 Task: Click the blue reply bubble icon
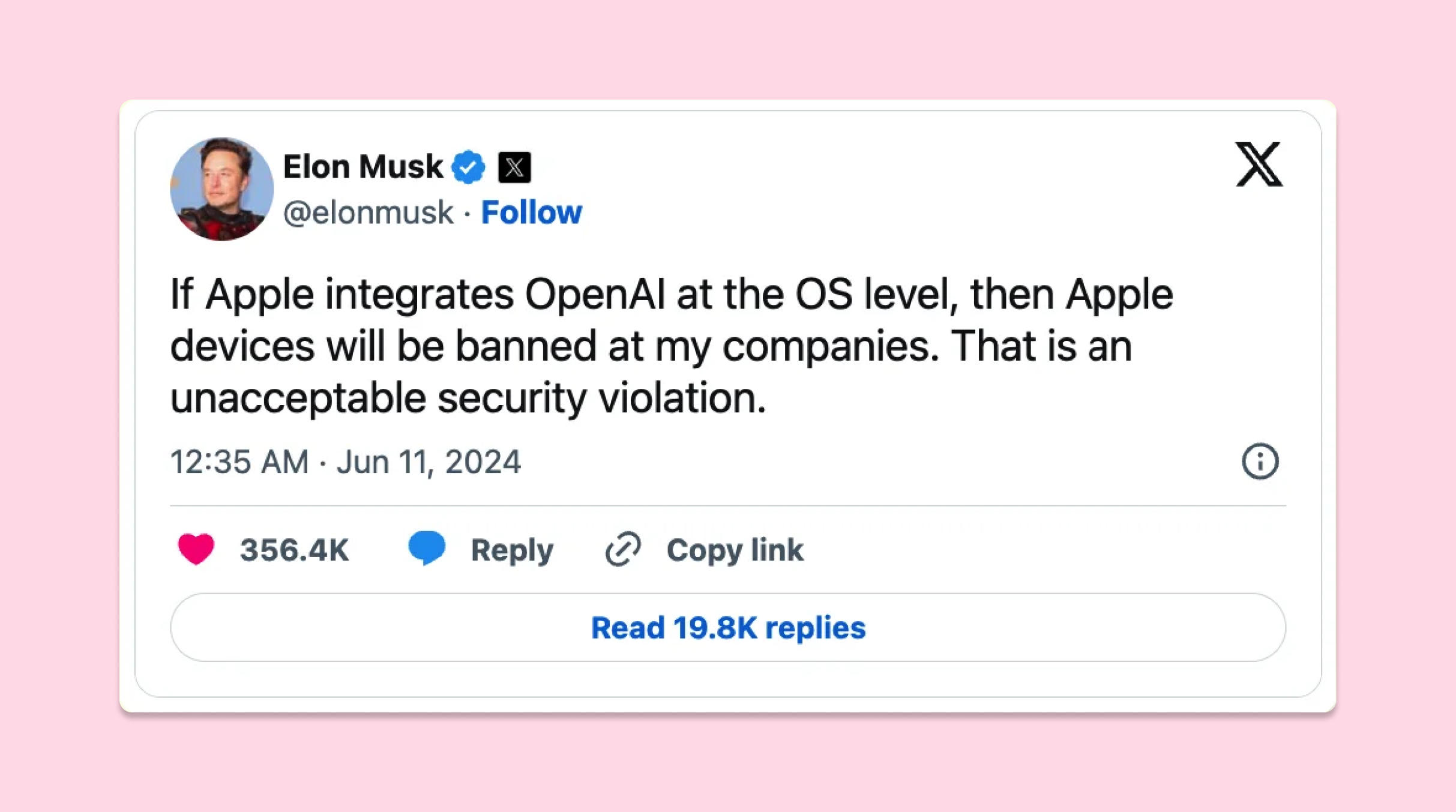point(426,548)
